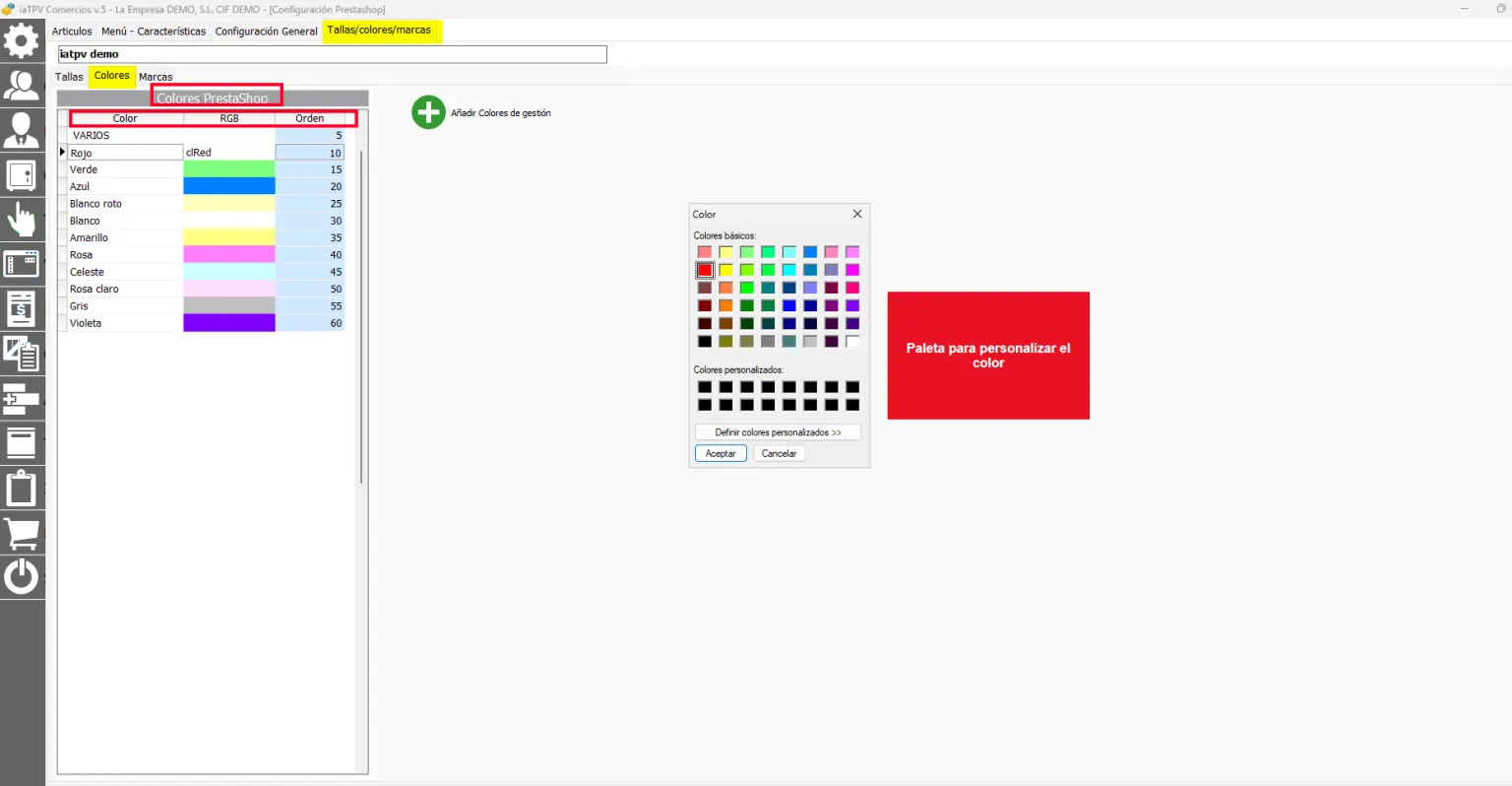Pick the red basic color swatch
Image resolution: width=1512 pixels, height=786 pixels.
tap(705, 270)
